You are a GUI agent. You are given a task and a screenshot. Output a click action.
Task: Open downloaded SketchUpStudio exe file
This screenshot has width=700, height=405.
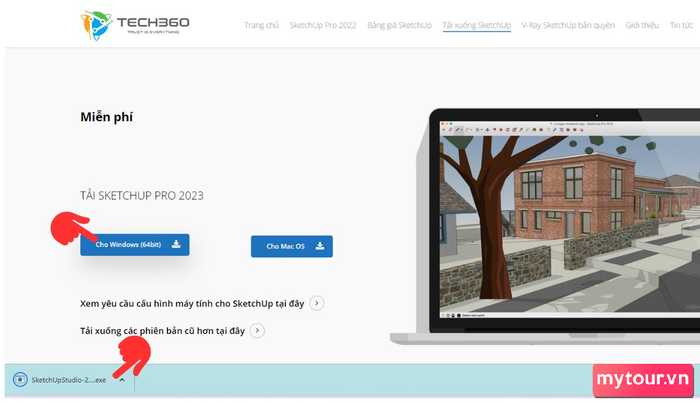pos(69,380)
